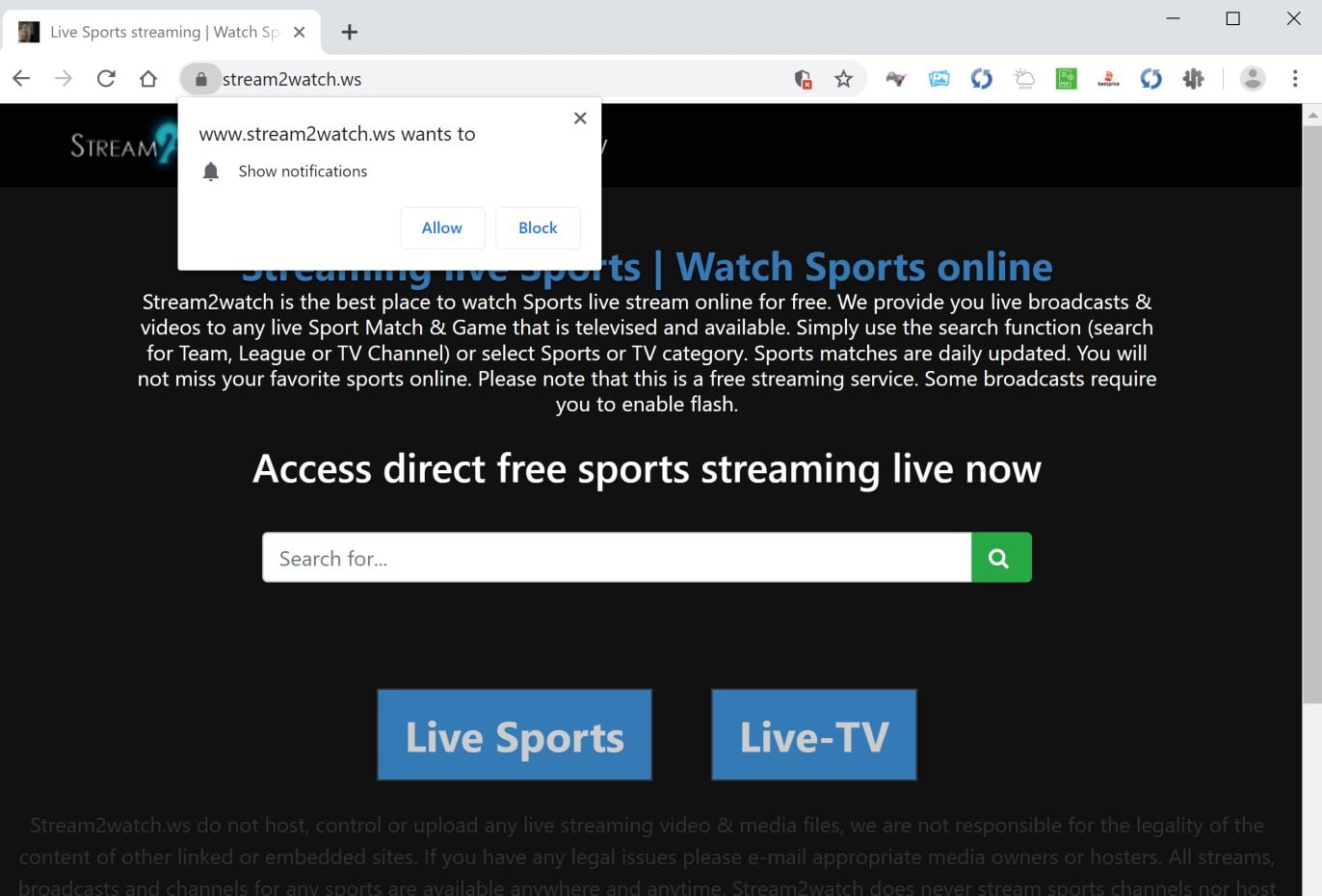Click the 'Watch Sports online' blue title
1322x896 pixels.
pos(864,266)
